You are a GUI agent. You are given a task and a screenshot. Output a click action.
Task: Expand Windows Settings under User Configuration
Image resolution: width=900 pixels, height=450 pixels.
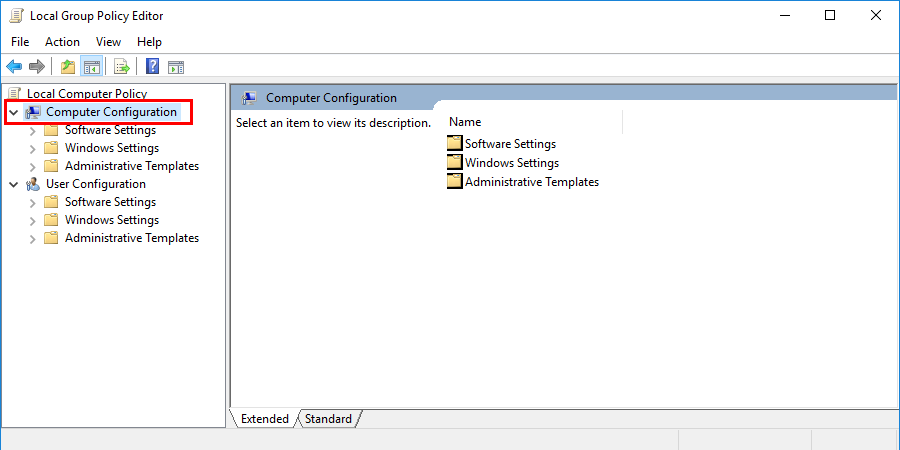(33, 220)
